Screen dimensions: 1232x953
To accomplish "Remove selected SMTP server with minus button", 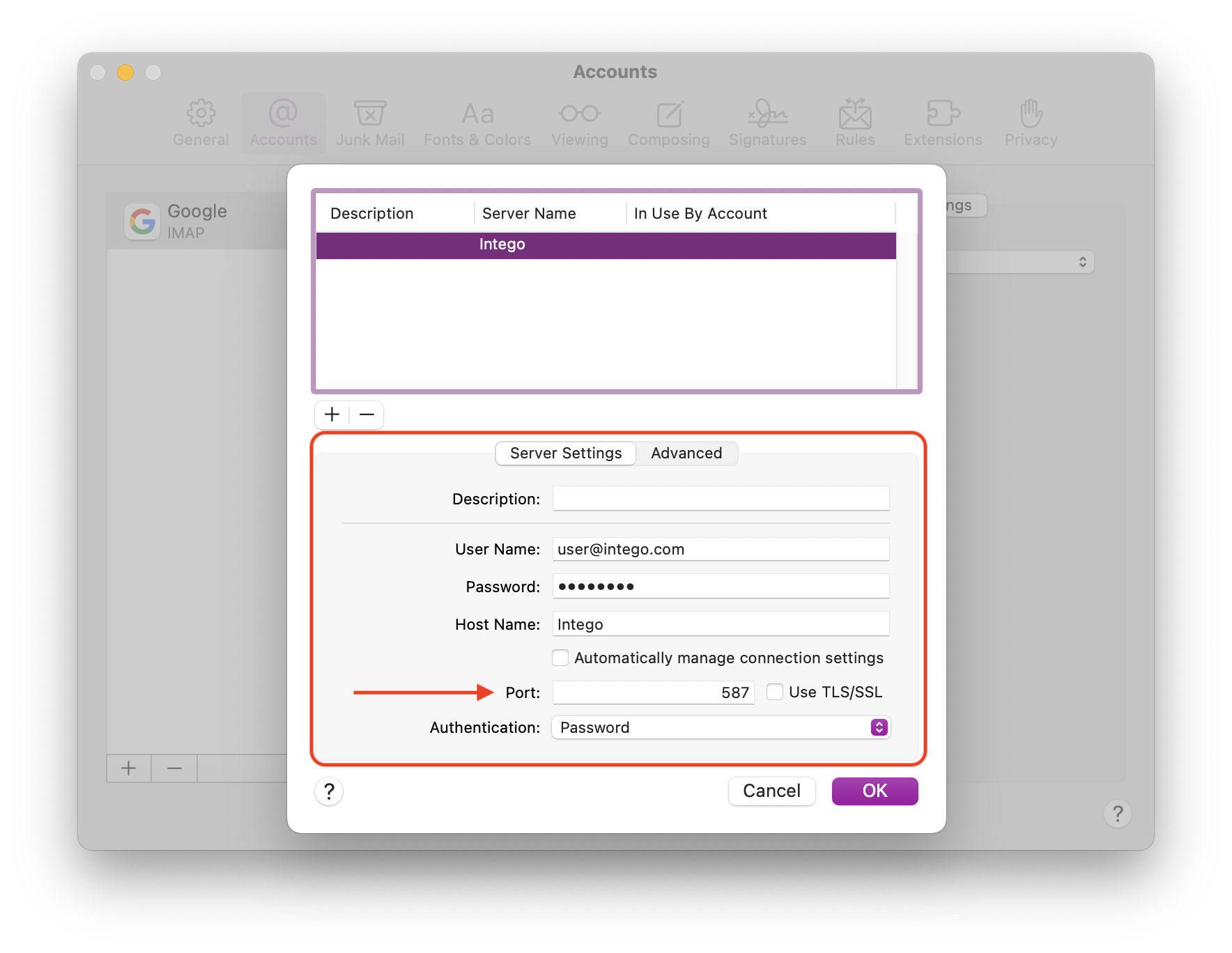I will (367, 414).
